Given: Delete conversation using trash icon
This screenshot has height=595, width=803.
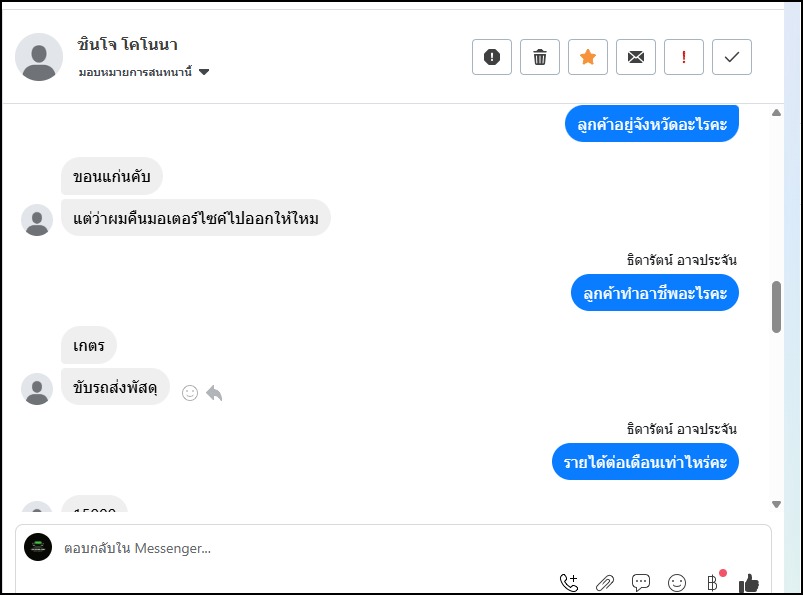Looking at the screenshot, I should (x=540, y=57).
